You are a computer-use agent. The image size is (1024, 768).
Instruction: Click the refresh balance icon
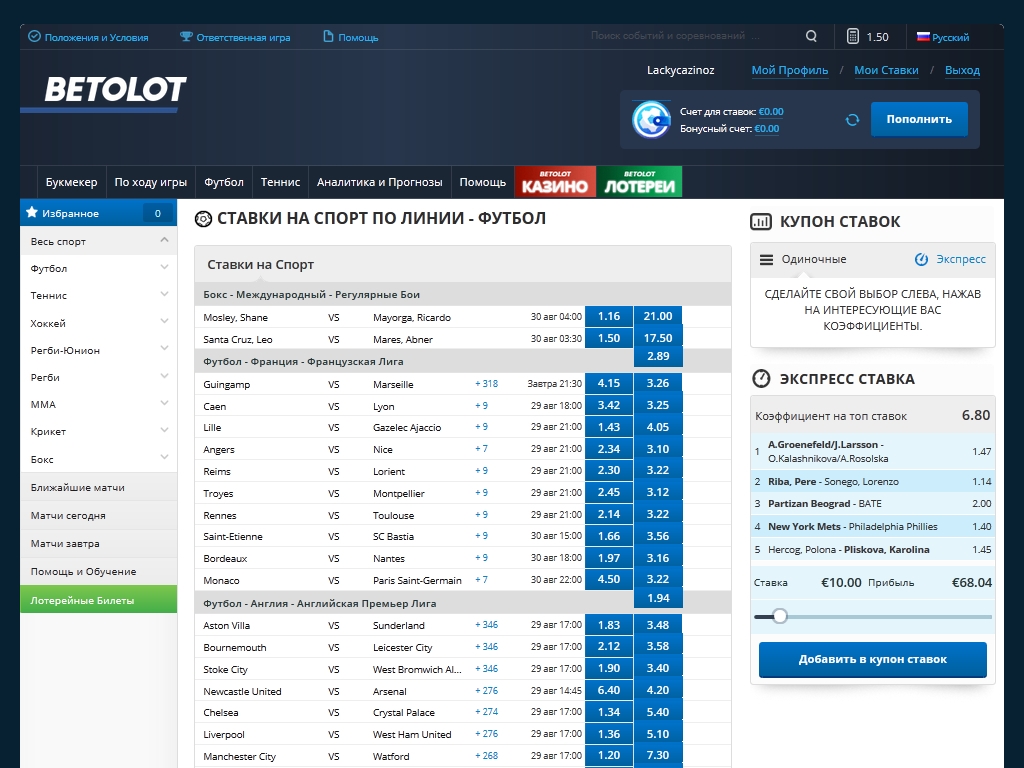click(x=852, y=120)
